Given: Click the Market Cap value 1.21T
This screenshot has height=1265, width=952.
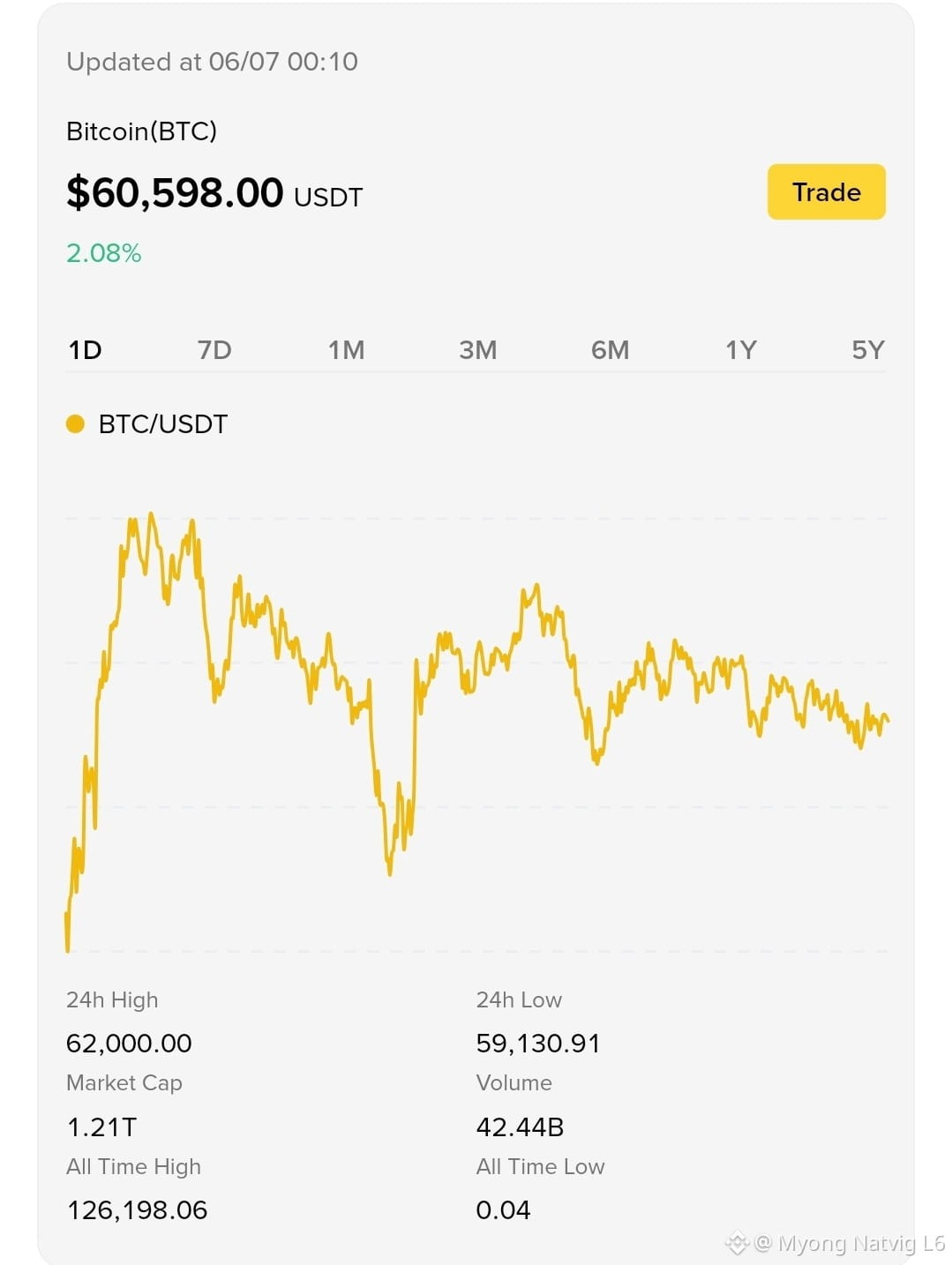Looking at the screenshot, I should [x=101, y=1127].
